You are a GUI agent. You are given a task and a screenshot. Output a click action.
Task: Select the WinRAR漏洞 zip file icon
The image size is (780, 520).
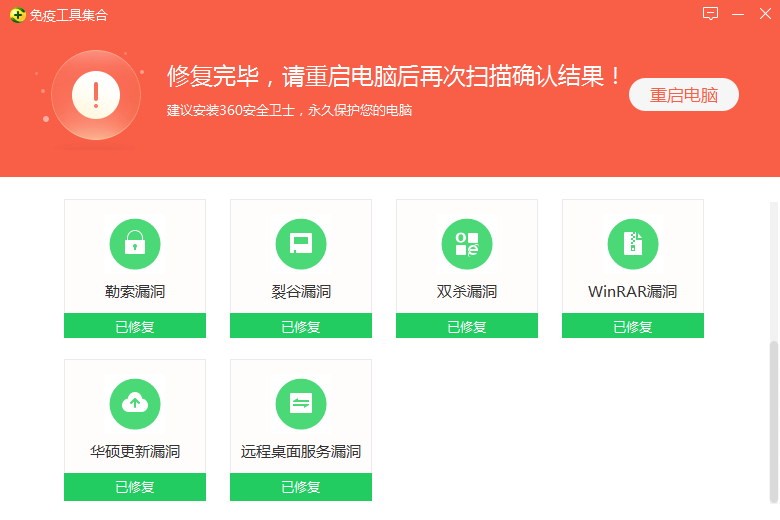pos(633,244)
